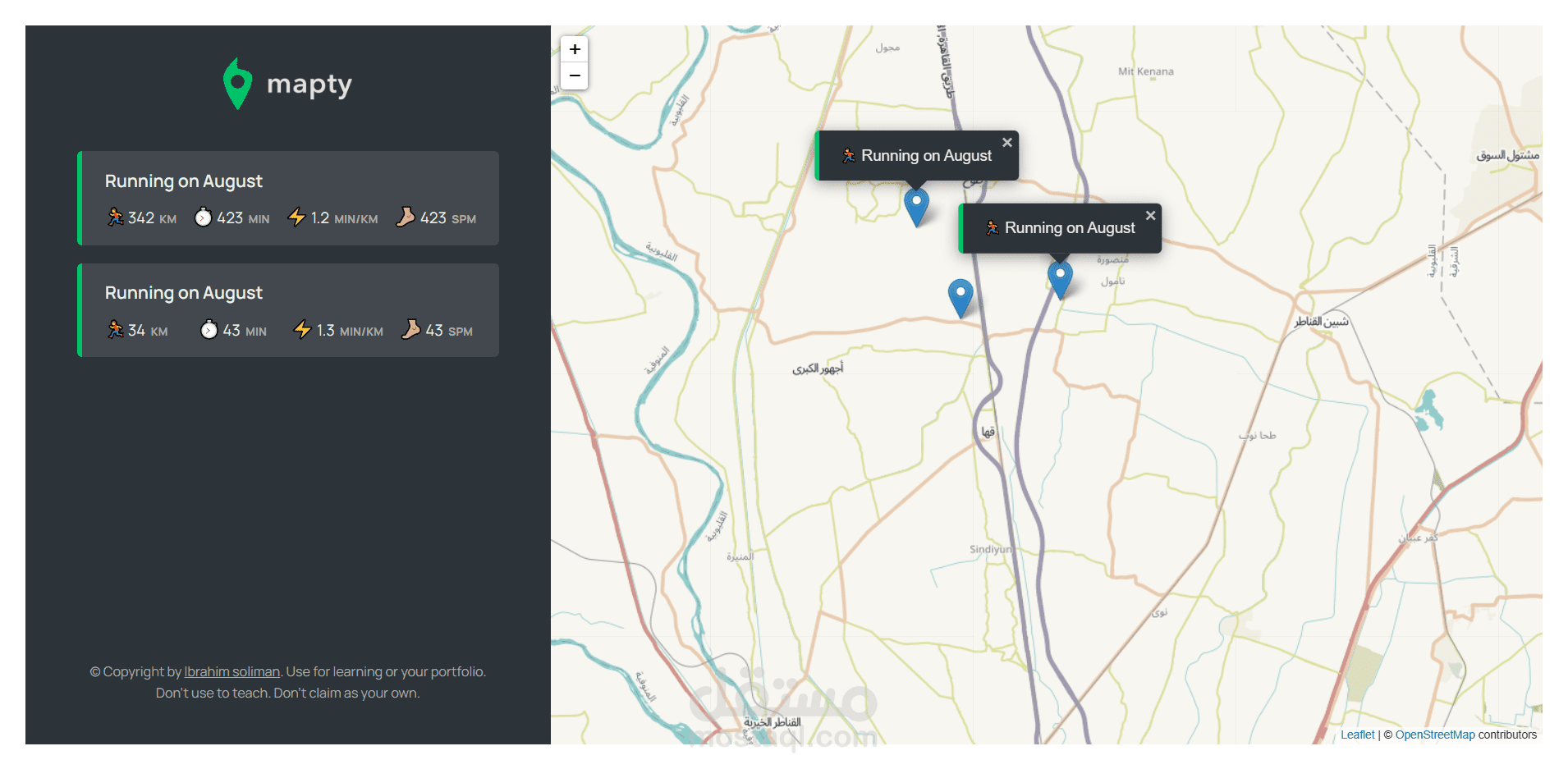
Task: Zoom out of the map
Action: click(x=575, y=76)
